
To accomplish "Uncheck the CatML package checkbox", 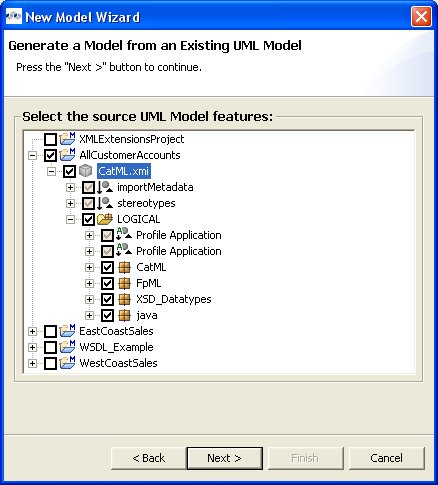I will 107,267.
